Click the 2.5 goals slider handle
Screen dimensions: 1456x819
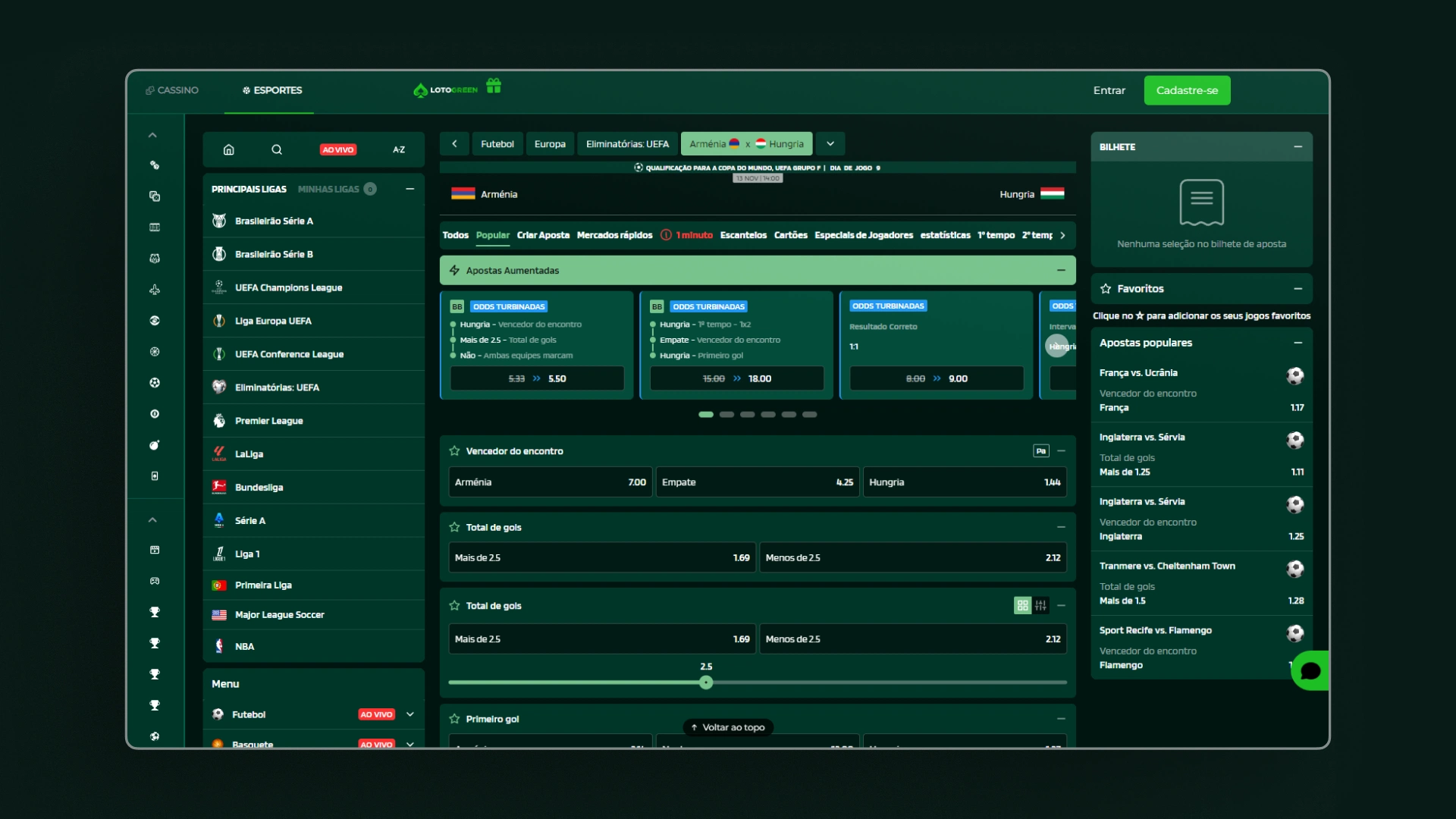tap(706, 682)
